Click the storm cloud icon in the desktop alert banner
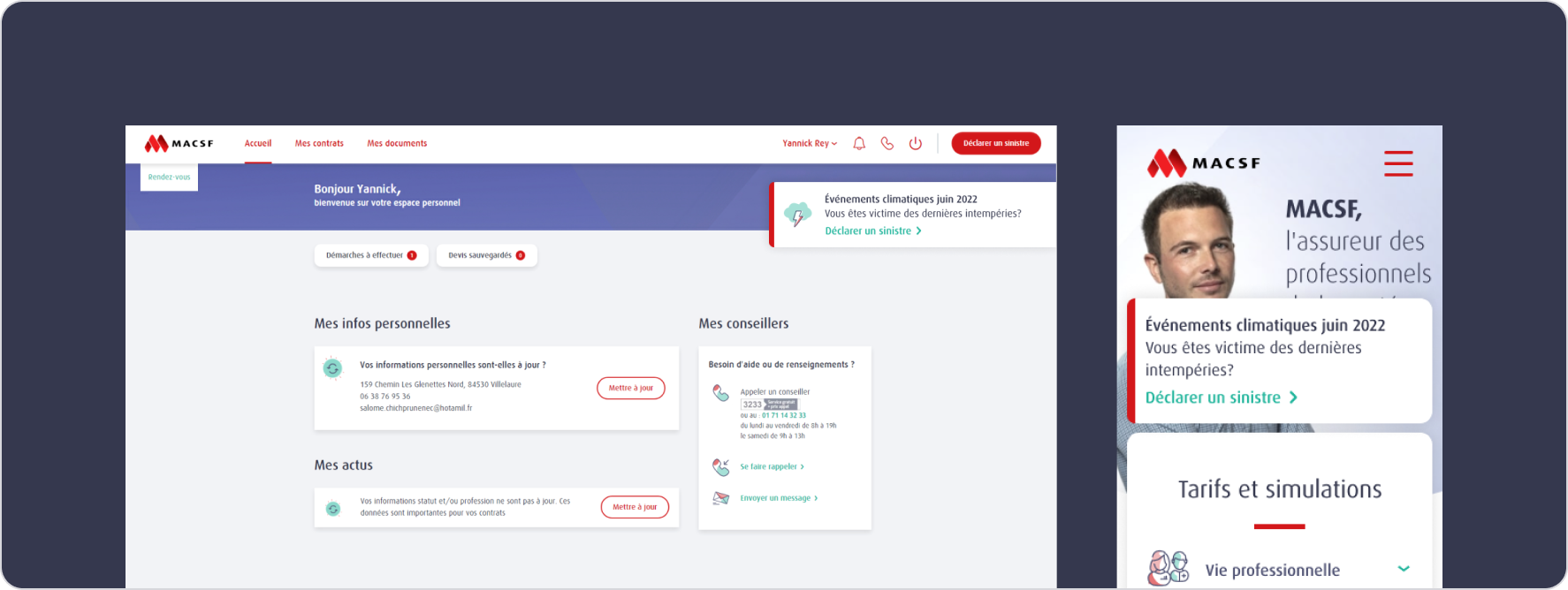Viewport: 1568px width, 590px height. [x=797, y=215]
